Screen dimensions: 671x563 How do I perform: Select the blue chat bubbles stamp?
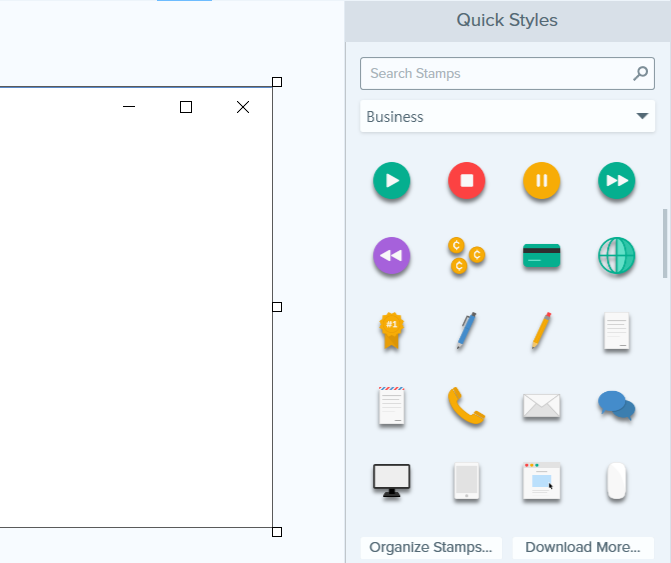617,406
